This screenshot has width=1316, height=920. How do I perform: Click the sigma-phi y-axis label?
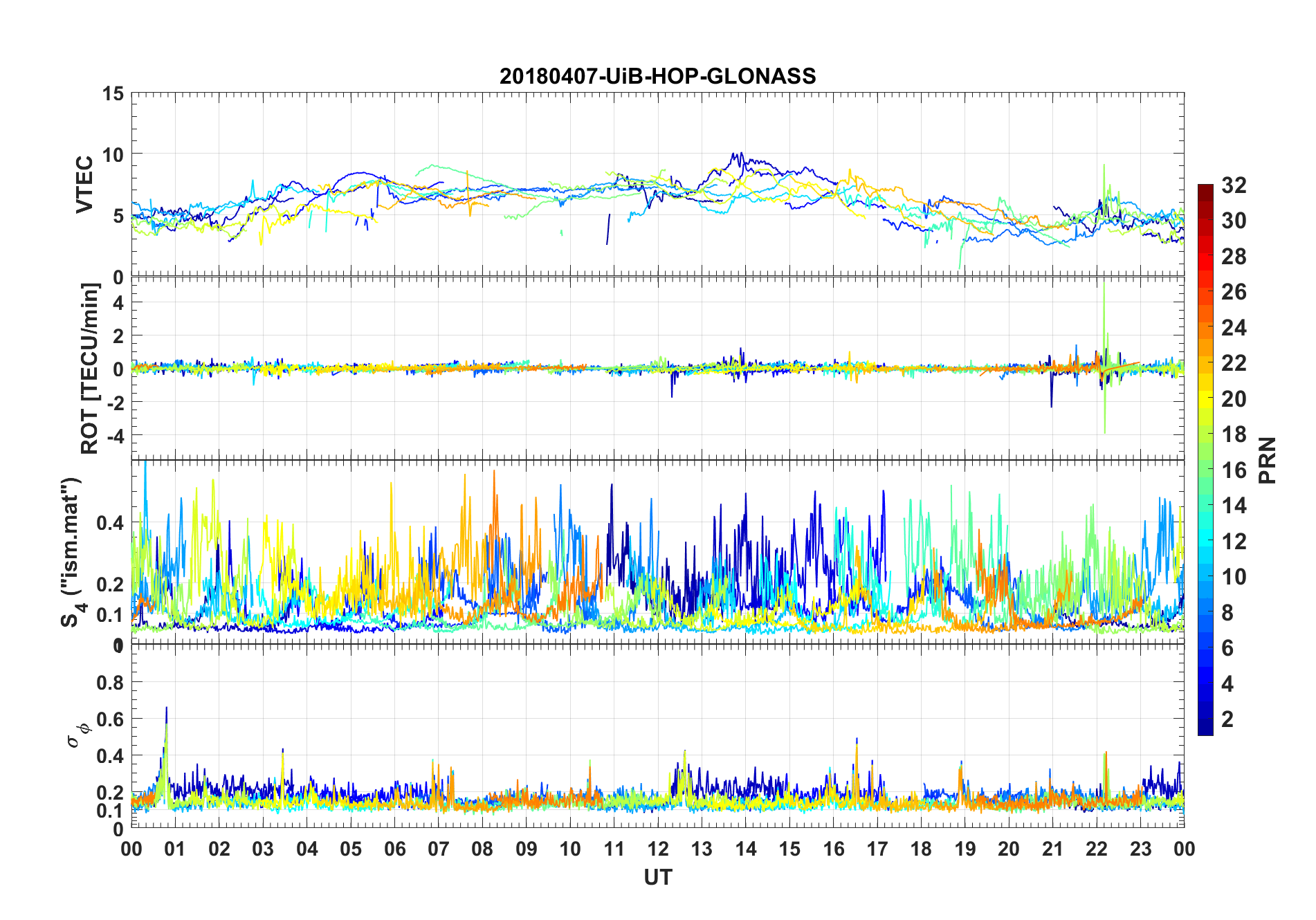(78, 735)
